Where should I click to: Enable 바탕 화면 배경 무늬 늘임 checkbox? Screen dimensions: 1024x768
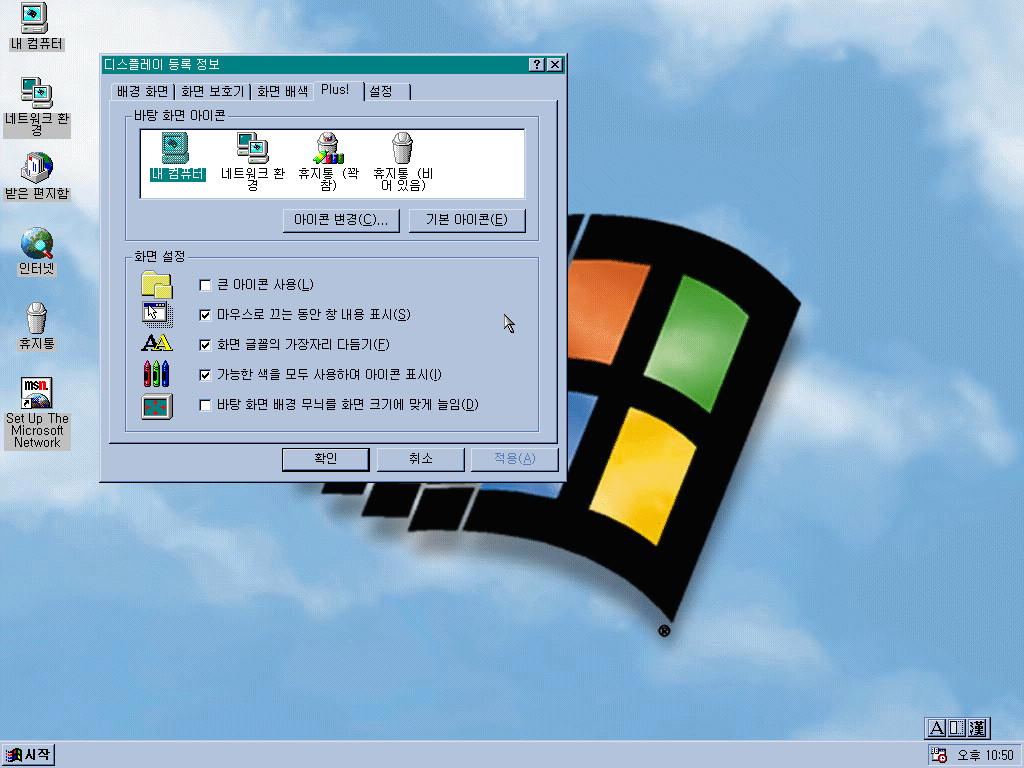(205, 405)
